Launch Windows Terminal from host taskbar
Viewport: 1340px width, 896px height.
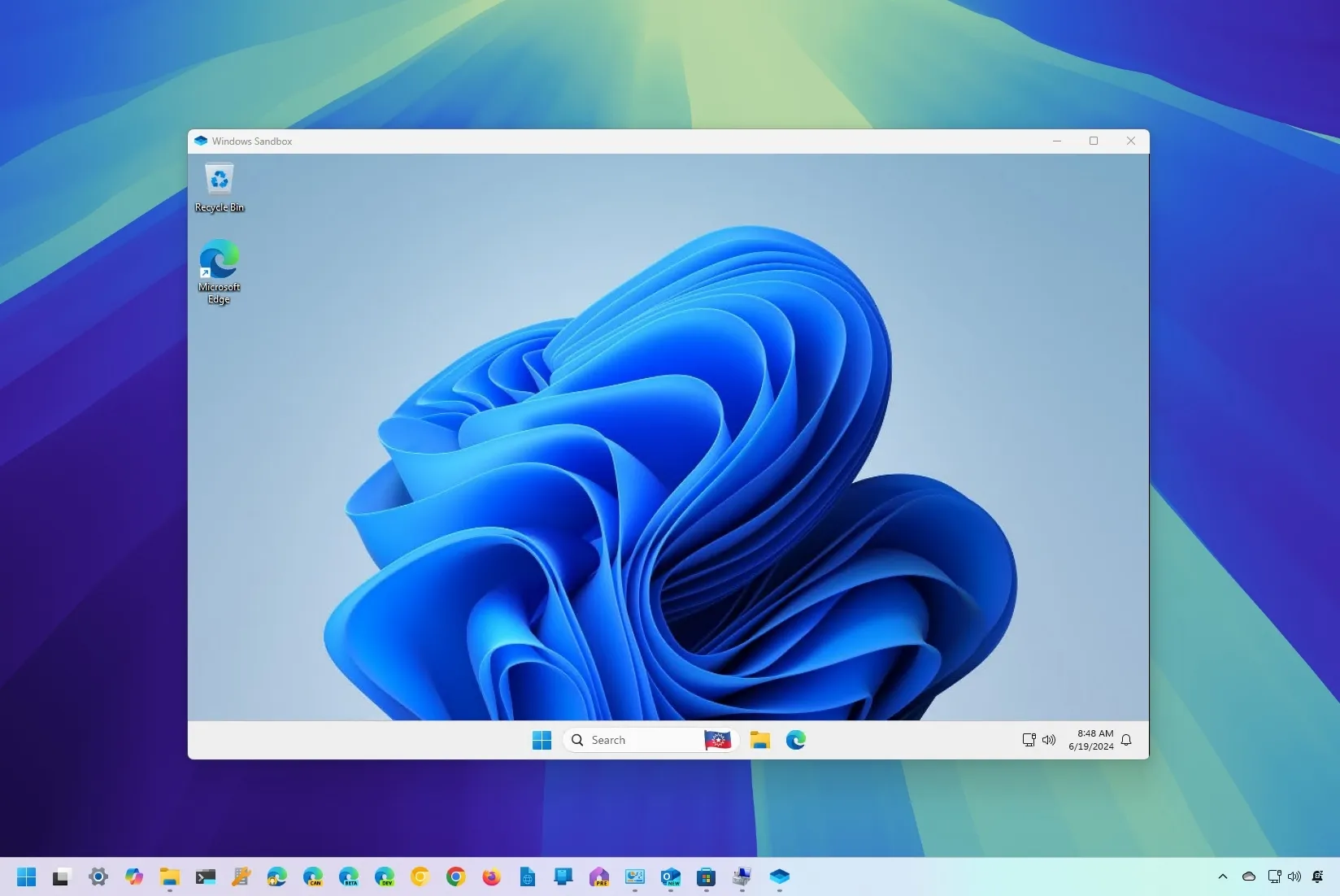pos(205,878)
